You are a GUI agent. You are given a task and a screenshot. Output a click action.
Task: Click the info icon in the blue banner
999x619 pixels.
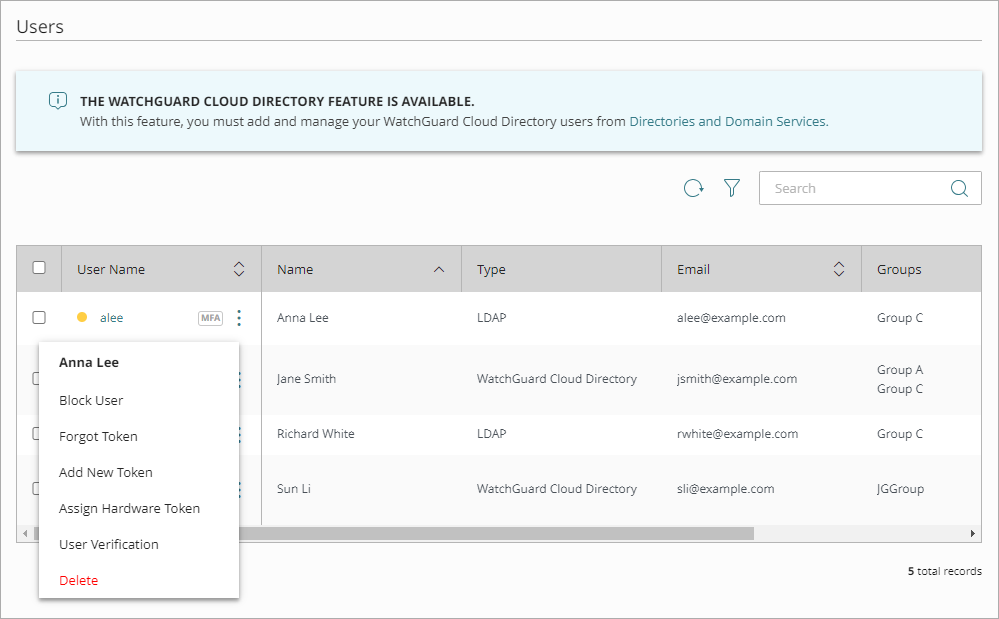tap(57, 101)
